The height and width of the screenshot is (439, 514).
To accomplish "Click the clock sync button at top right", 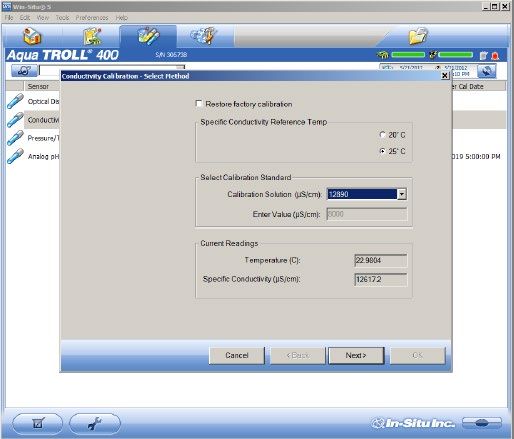I will (486, 71).
